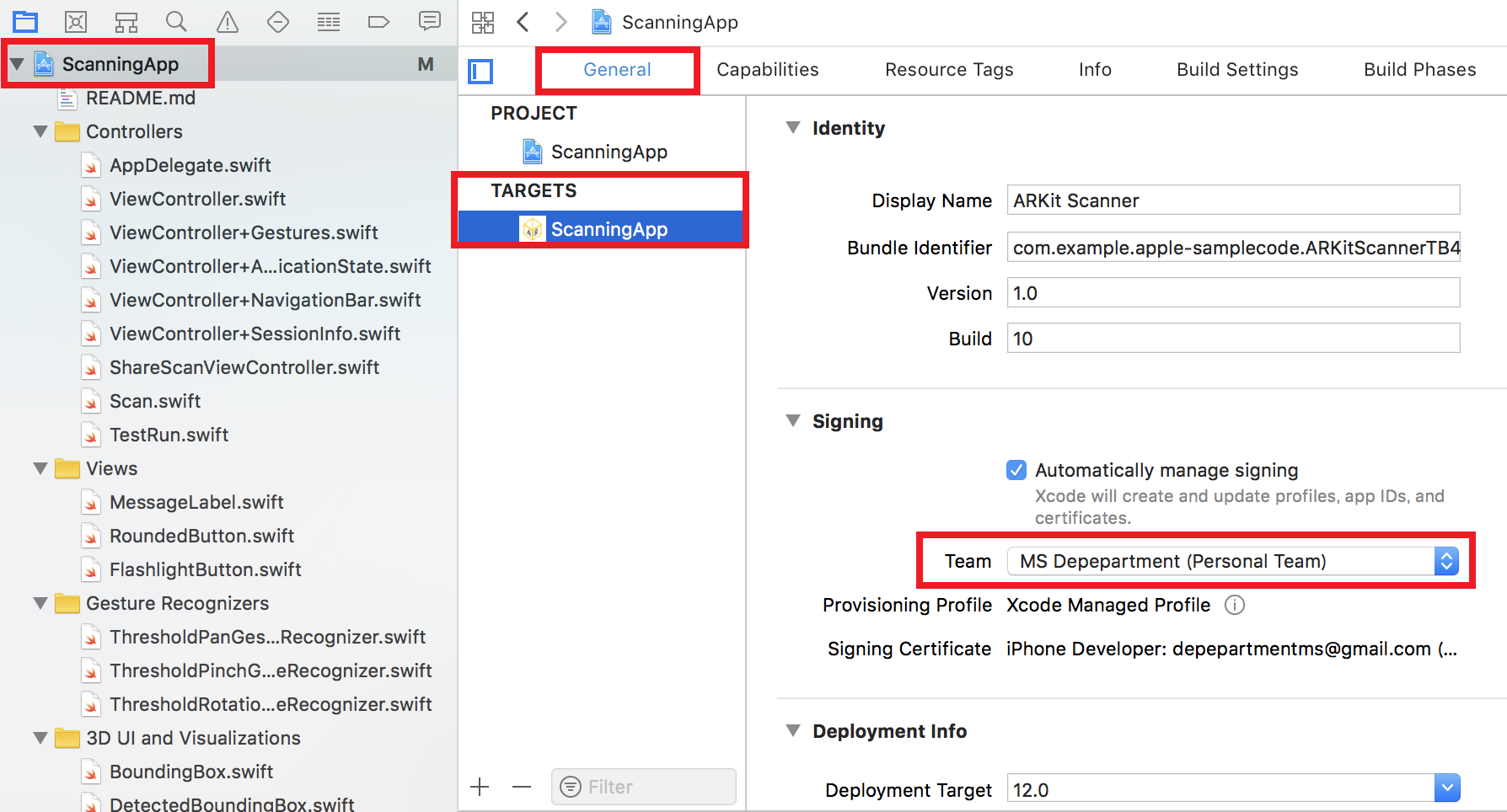Screen dimensions: 1507x812
Task: Click the target Filter search field
Action: (644, 787)
